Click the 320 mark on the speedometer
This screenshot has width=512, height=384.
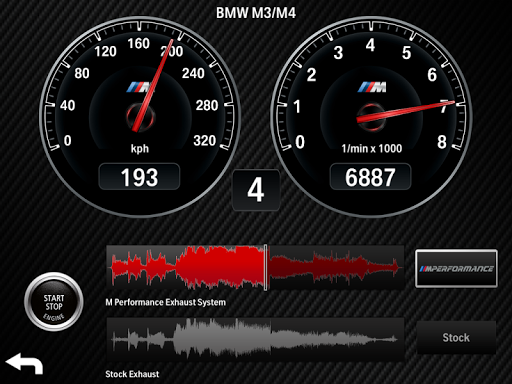pos(205,141)
